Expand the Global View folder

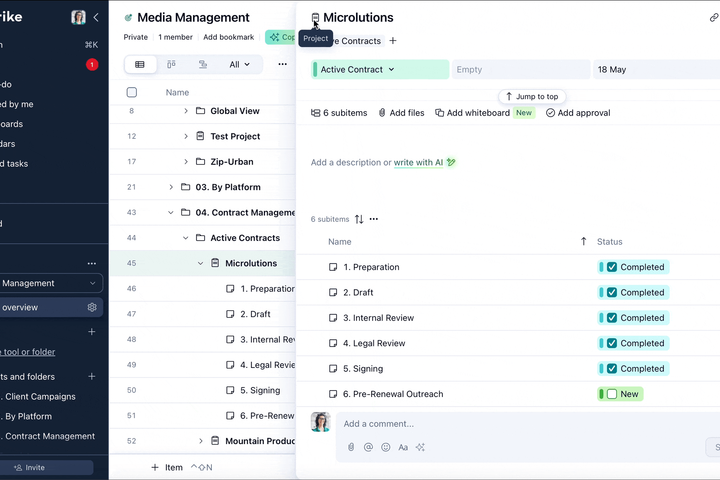pos(186,111)
